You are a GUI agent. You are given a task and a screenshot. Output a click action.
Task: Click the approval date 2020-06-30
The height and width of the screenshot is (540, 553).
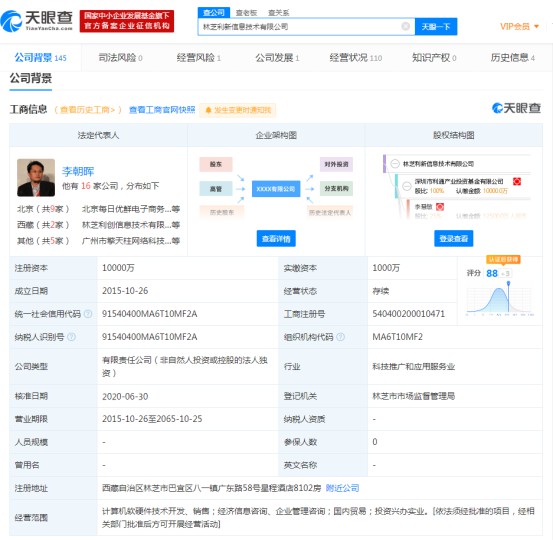[125, 396]
